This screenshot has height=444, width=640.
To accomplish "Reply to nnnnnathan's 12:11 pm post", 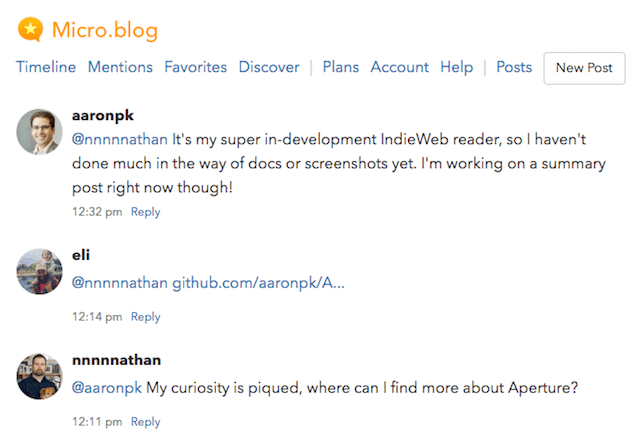I will pyautogui.click(x=146, y=422).
